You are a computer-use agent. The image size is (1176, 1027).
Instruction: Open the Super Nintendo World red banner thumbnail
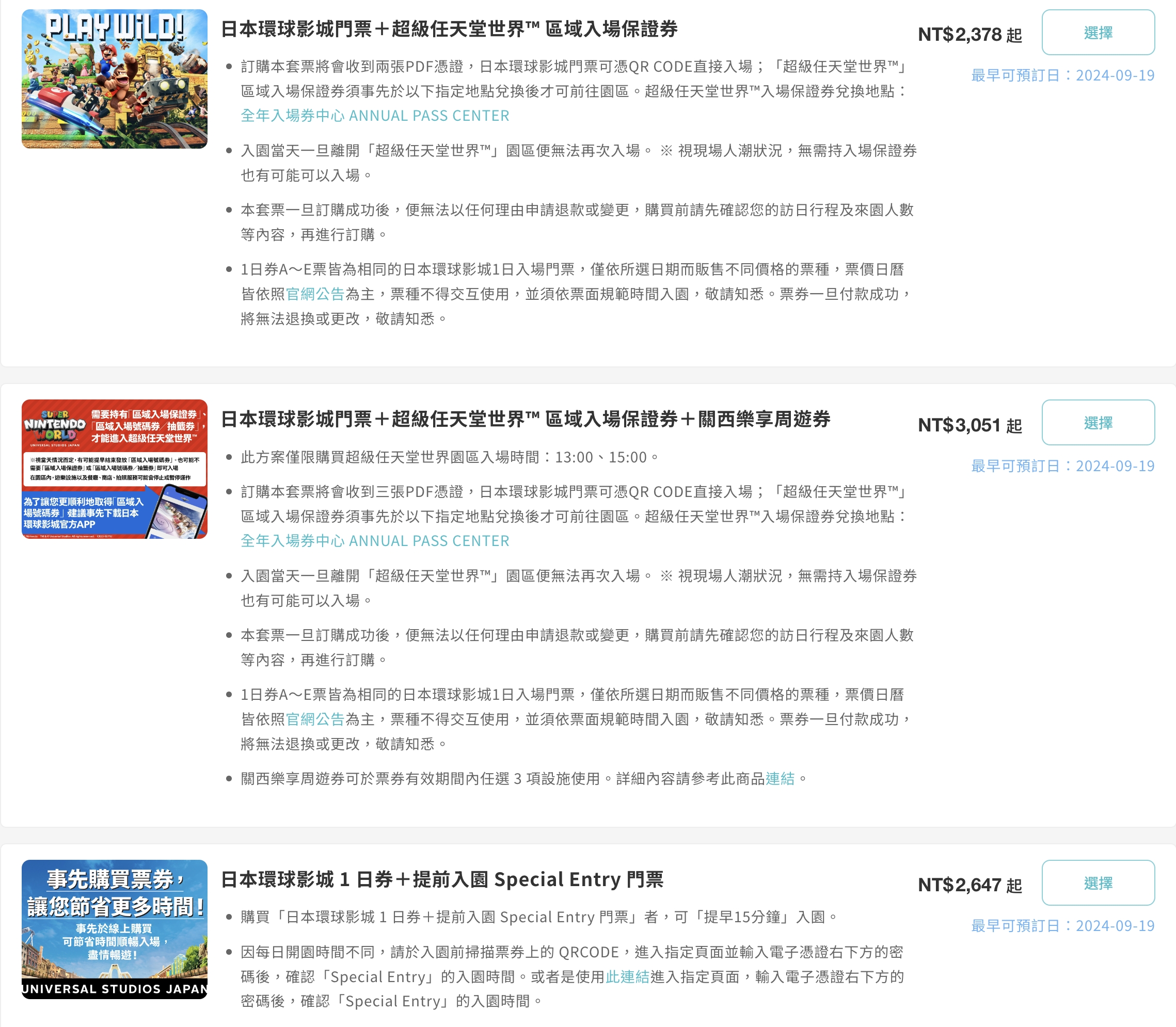coord(115,469)
